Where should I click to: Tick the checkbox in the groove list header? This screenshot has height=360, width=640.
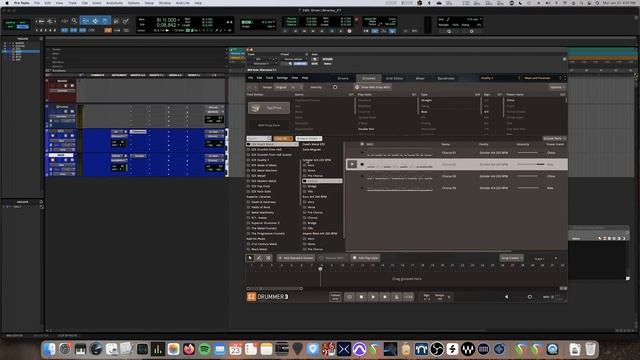point(362,144)
